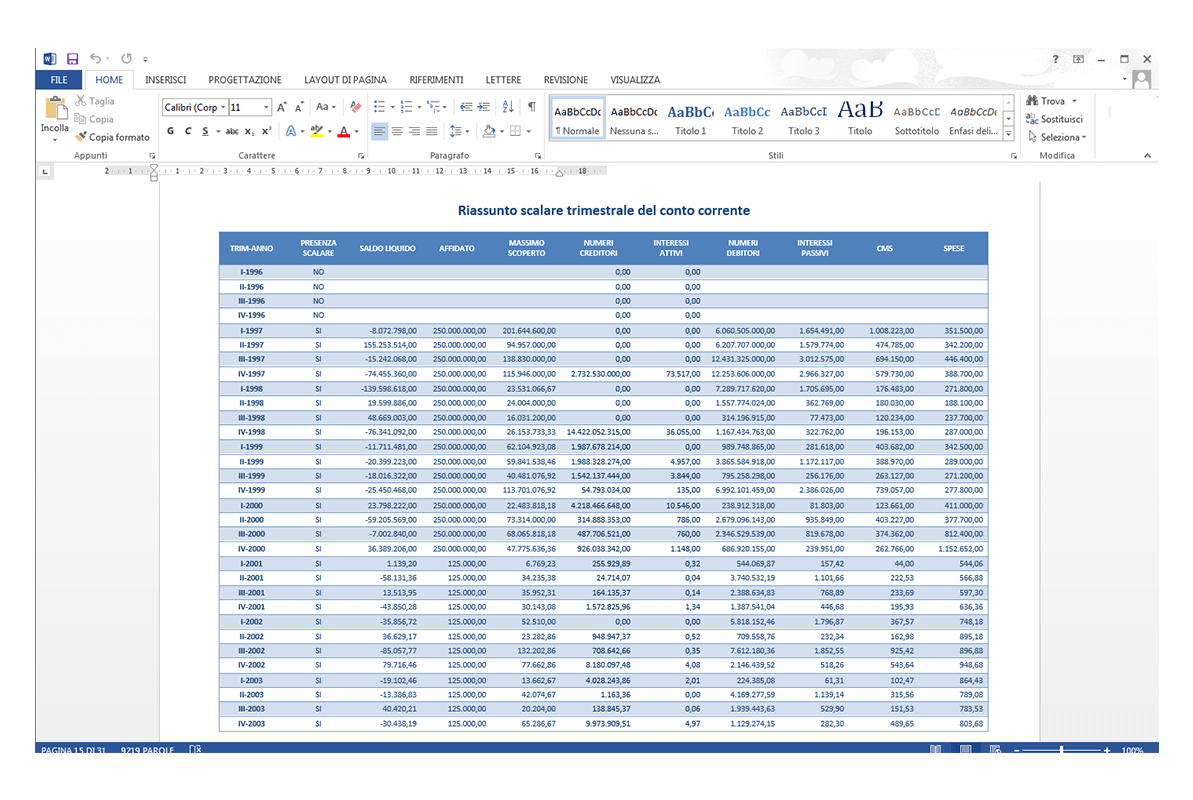Justify paragraph text
The image size is (1193, 800).
tap(431, 132)
